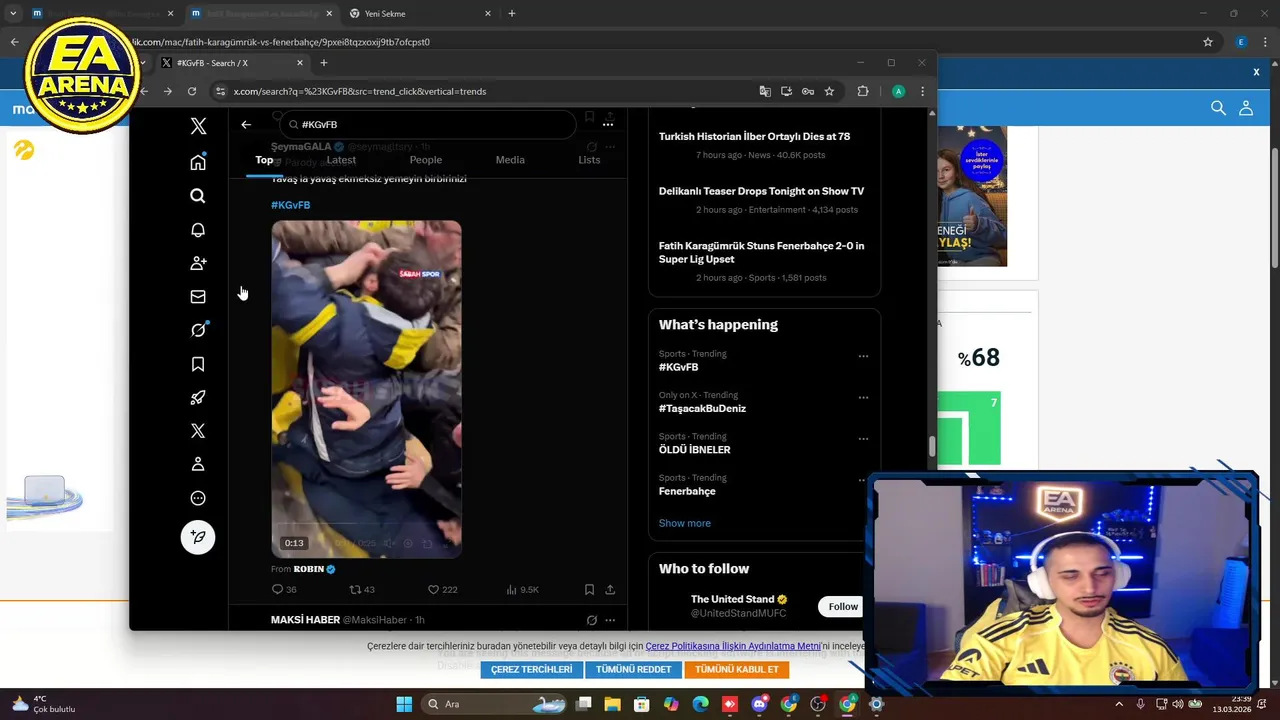Click the rocket icon in X sidebar

[x=198, y=397]
